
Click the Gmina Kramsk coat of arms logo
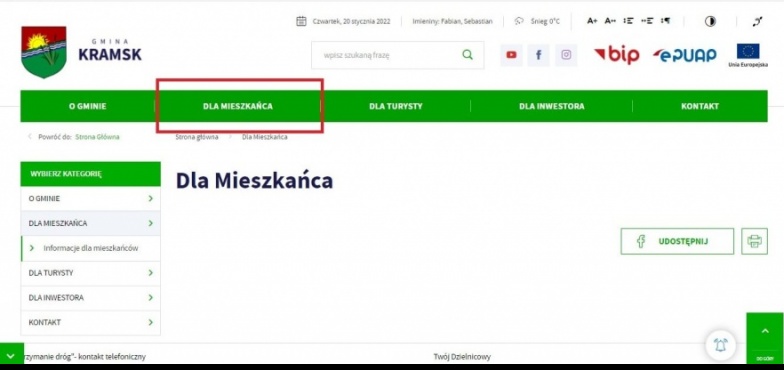click(x=44, y=52)
